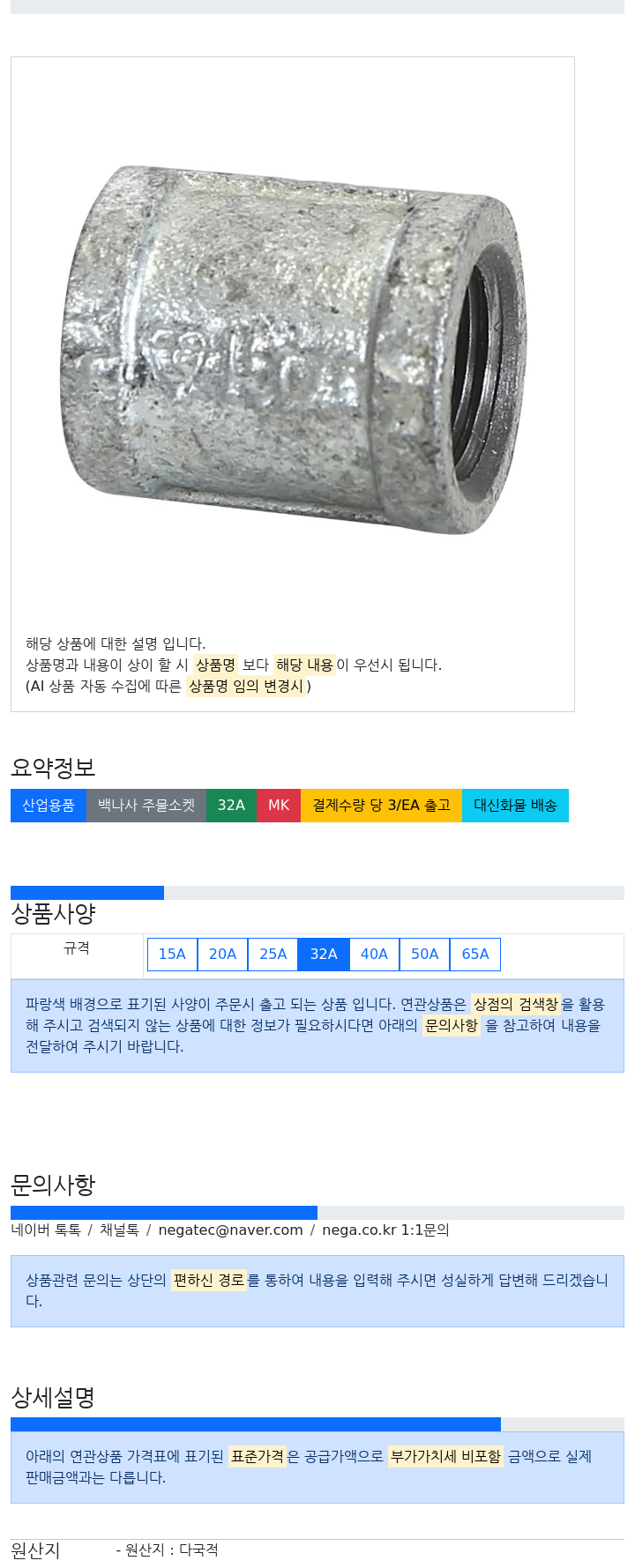Select the 20A size option

click(x=222, y=954)
